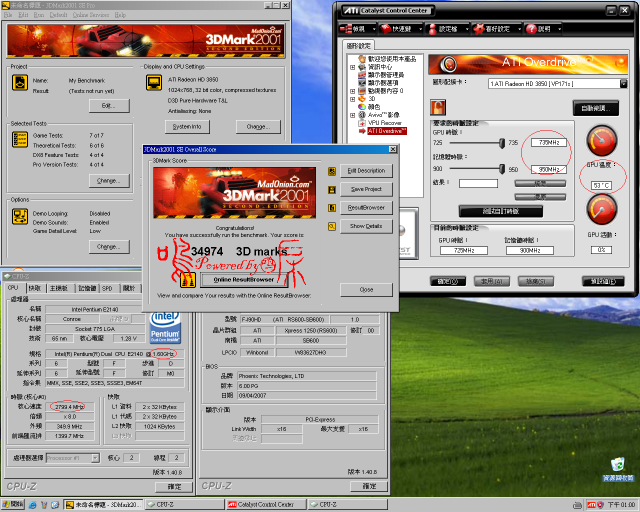The image size is (640, 512).
Task: Click the Display and CPU Settings monitor icon
Action: click(154, 83)
